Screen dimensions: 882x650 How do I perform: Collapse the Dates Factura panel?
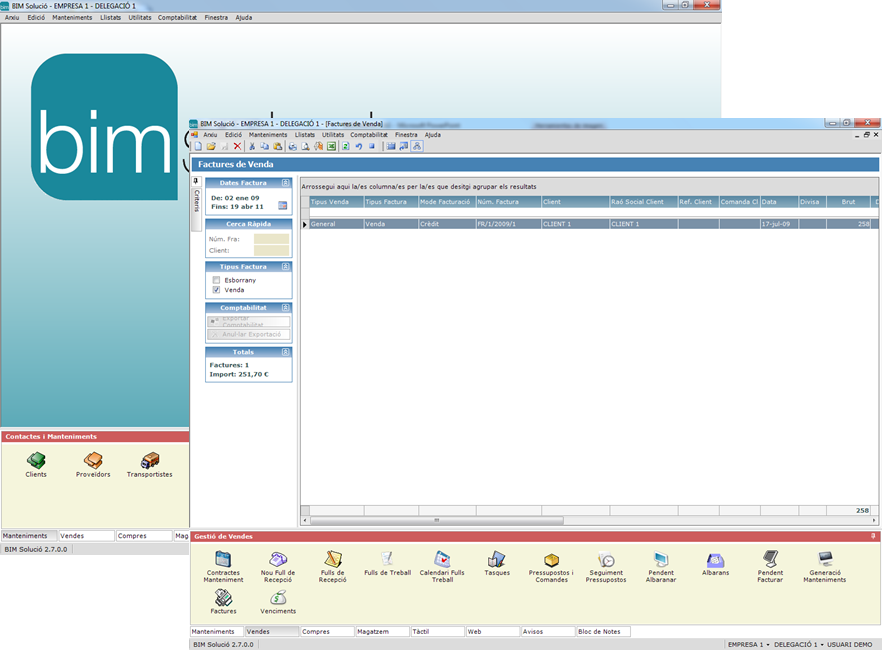pyautogui.click(x=286, y=183)
